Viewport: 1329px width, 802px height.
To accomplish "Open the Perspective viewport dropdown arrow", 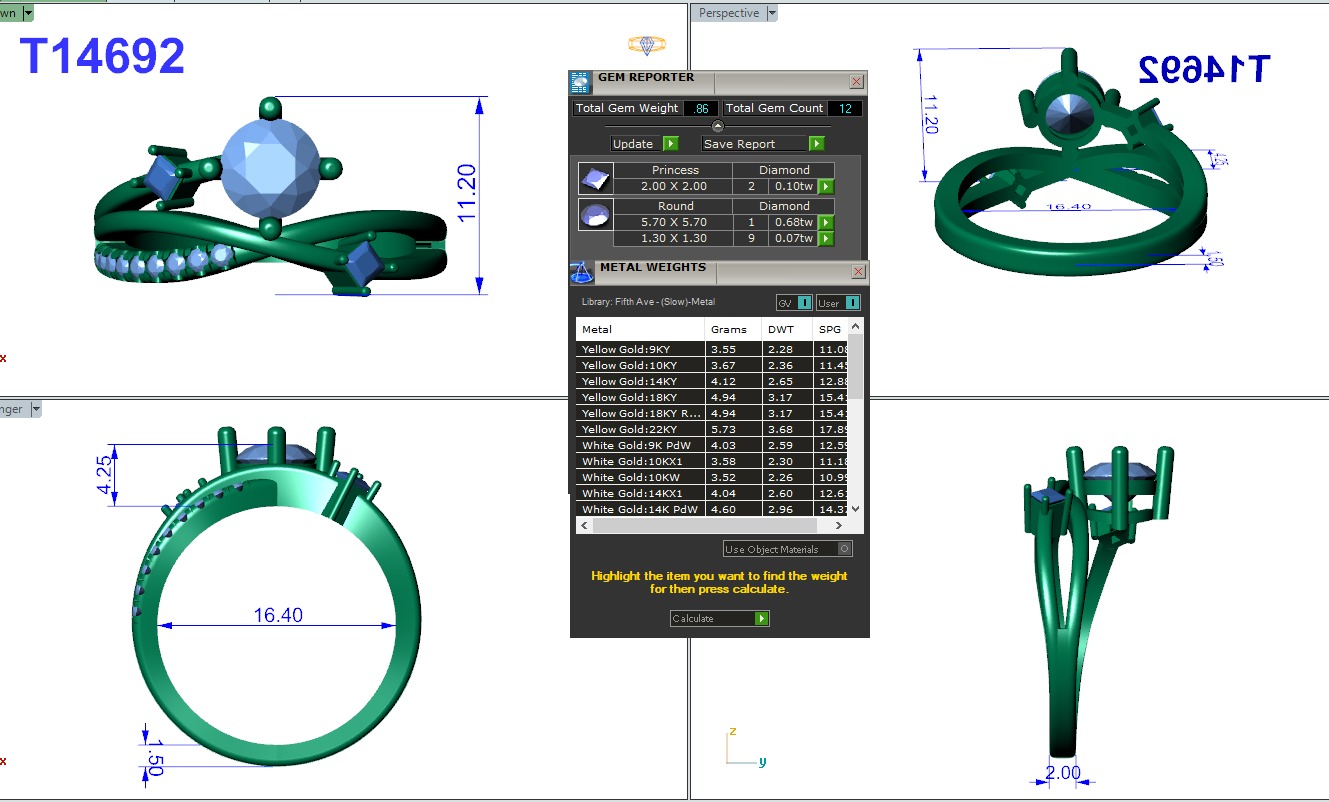I will pyautogui.click(x=771, y=13).
